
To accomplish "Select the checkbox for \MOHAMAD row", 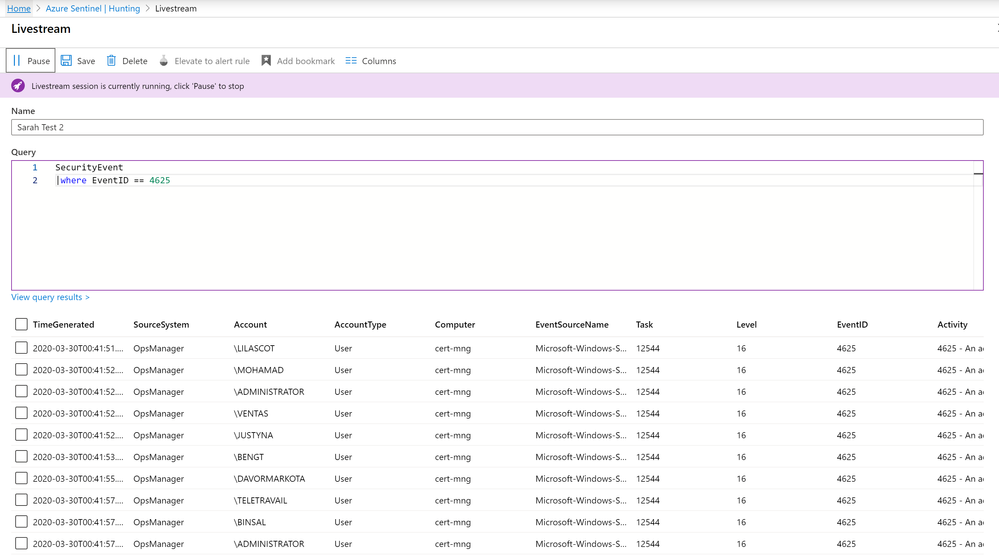I will [x=21, y=370].
